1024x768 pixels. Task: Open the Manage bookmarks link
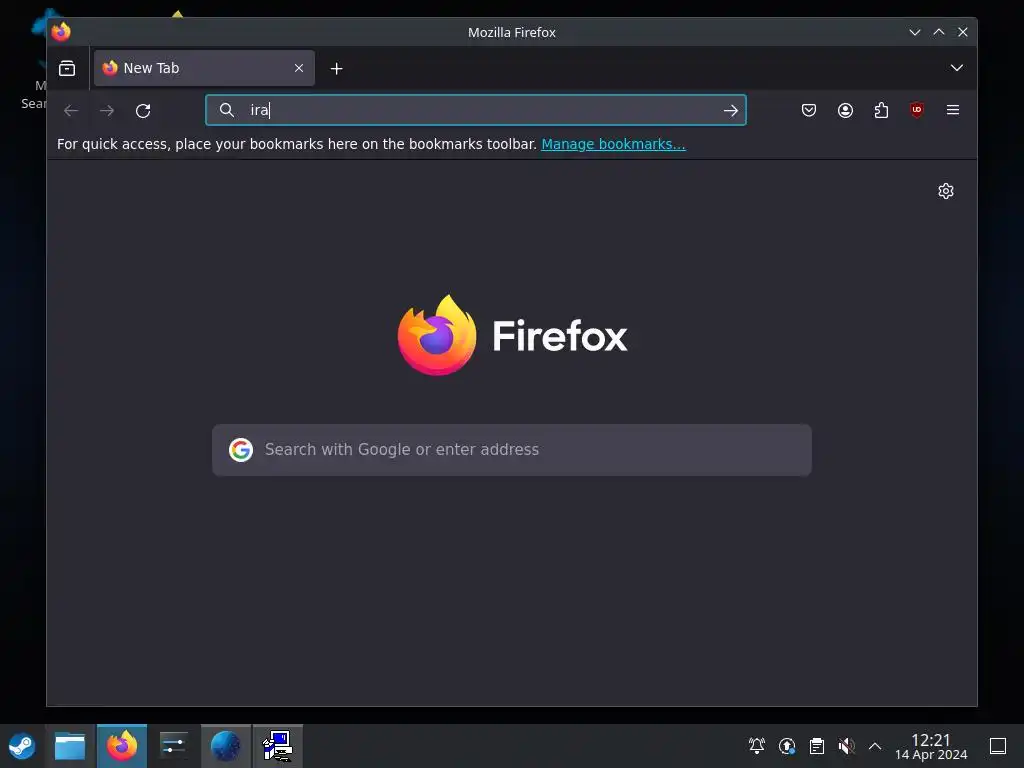click(613, 144)
